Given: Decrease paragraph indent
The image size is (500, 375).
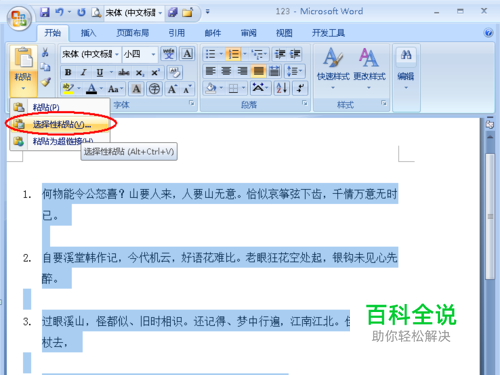Looking at the screenshot, I should pos(280,54).
